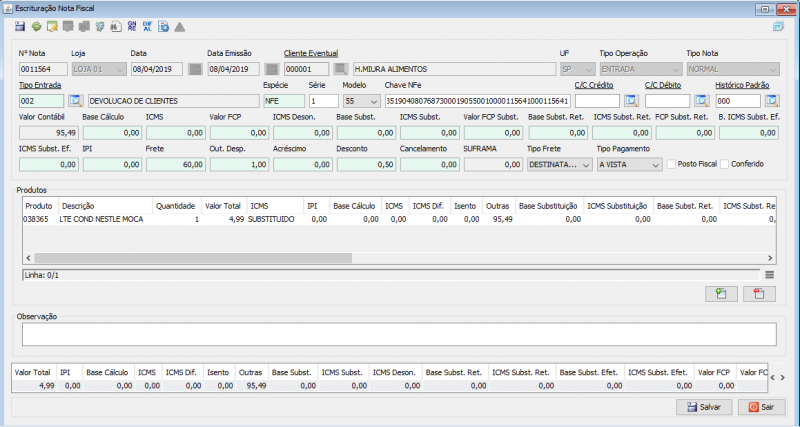This screenshot has height=427, width=800.
Task: Select product row LTE COND NESTLE MOCA
Action: [399, 219]
